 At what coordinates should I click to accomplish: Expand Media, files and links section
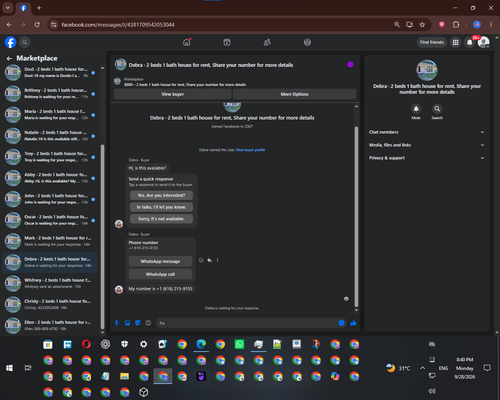pos(427,145)
